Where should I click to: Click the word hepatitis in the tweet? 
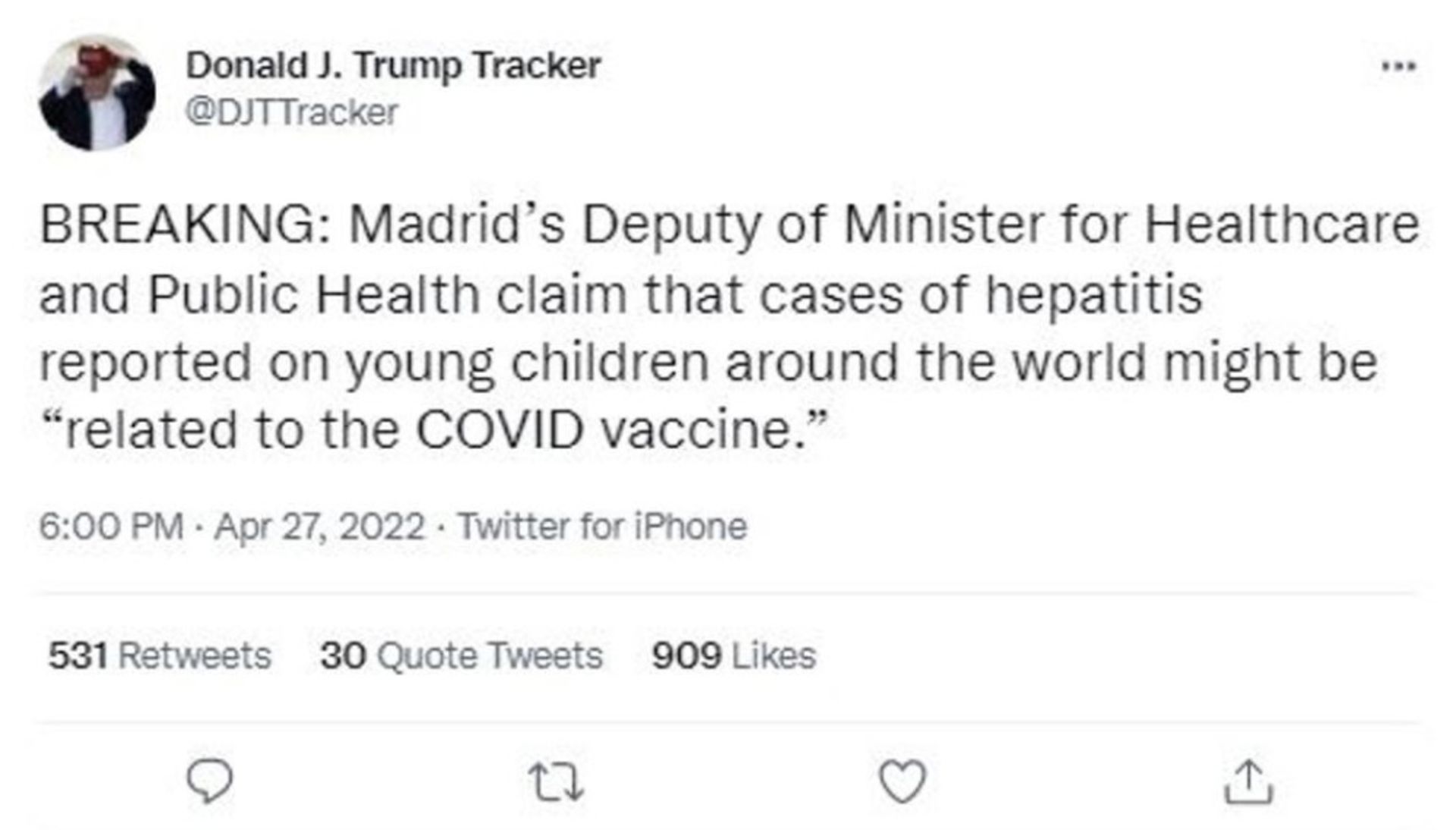tap(1094, 294)
